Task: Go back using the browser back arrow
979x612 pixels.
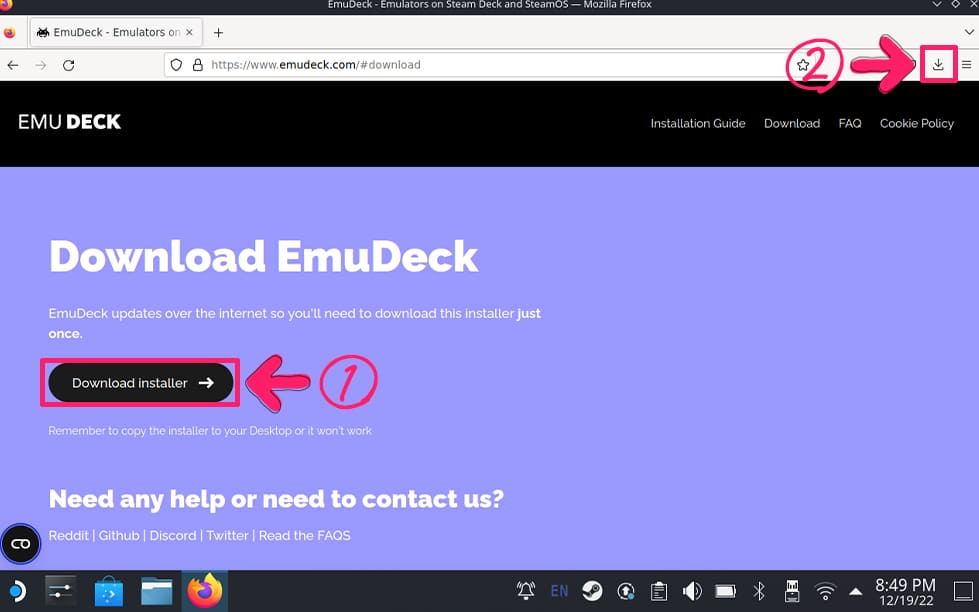Action: 13,65
